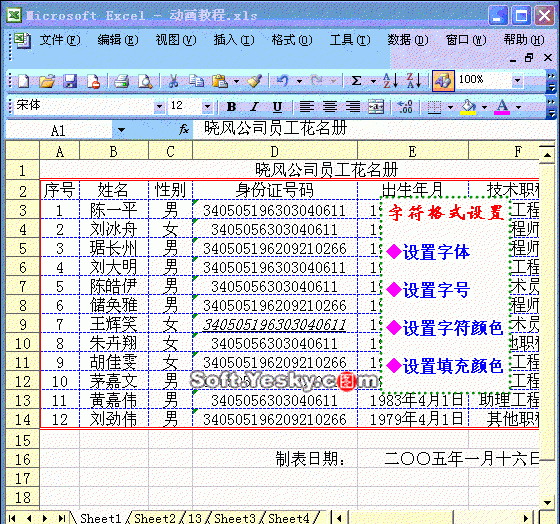Toggle Italic formatting
Image resolution: width=560 pixels, height=524 pixels.
(254, 106)
